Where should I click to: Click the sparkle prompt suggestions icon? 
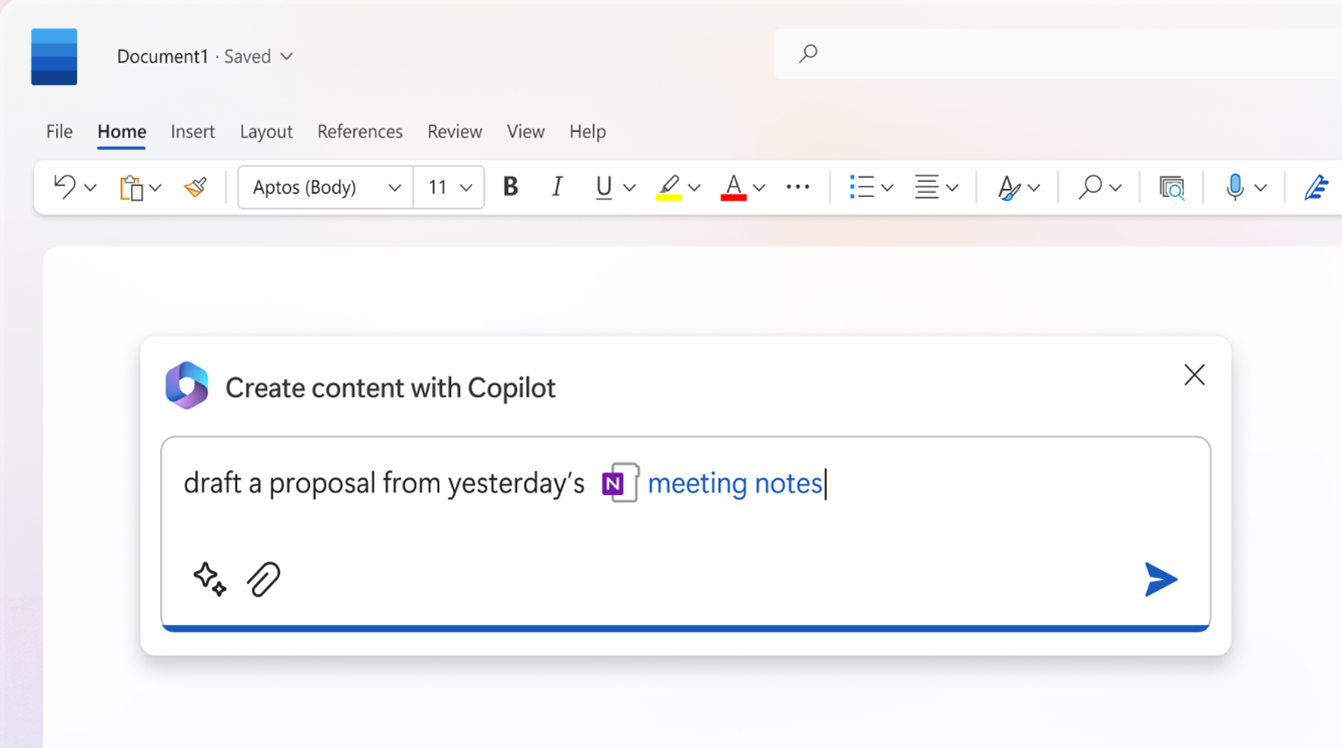pos(209,579)
